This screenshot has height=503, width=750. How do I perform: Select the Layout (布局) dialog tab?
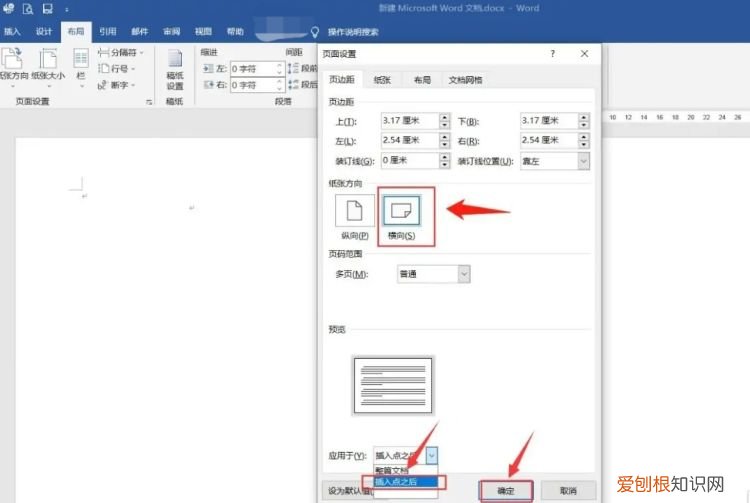tap(422, 80)
